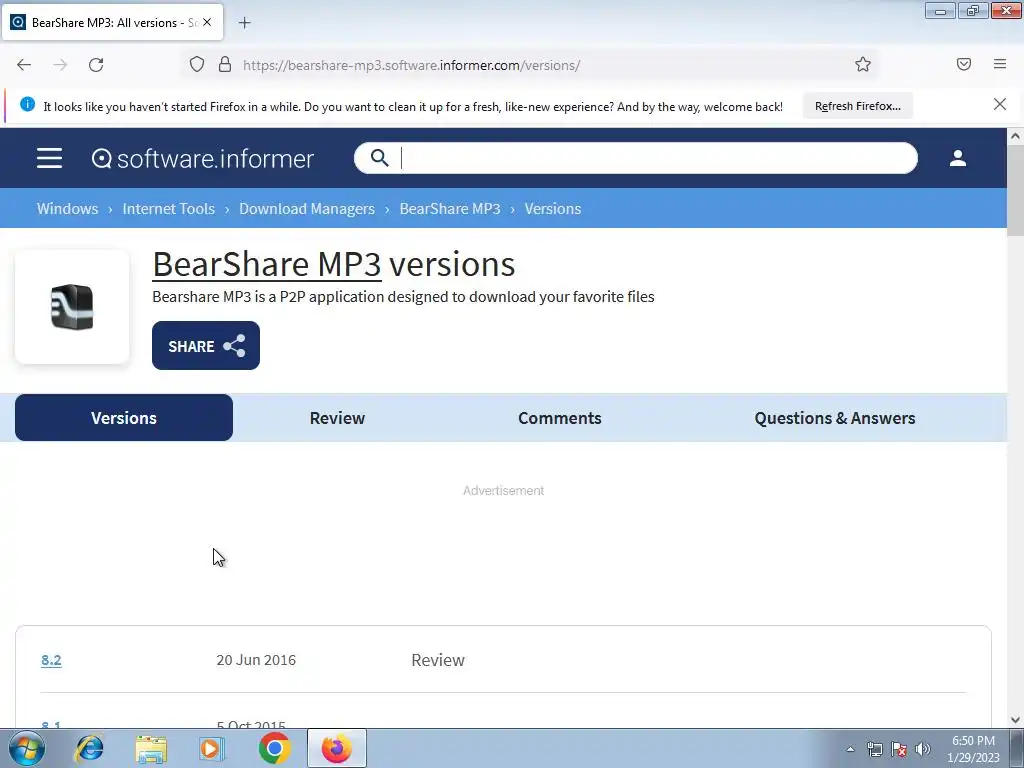Open the Review link for version 8.2
Image resolution: width=1024 pixels, height=768 pixels.
[438, 660]
